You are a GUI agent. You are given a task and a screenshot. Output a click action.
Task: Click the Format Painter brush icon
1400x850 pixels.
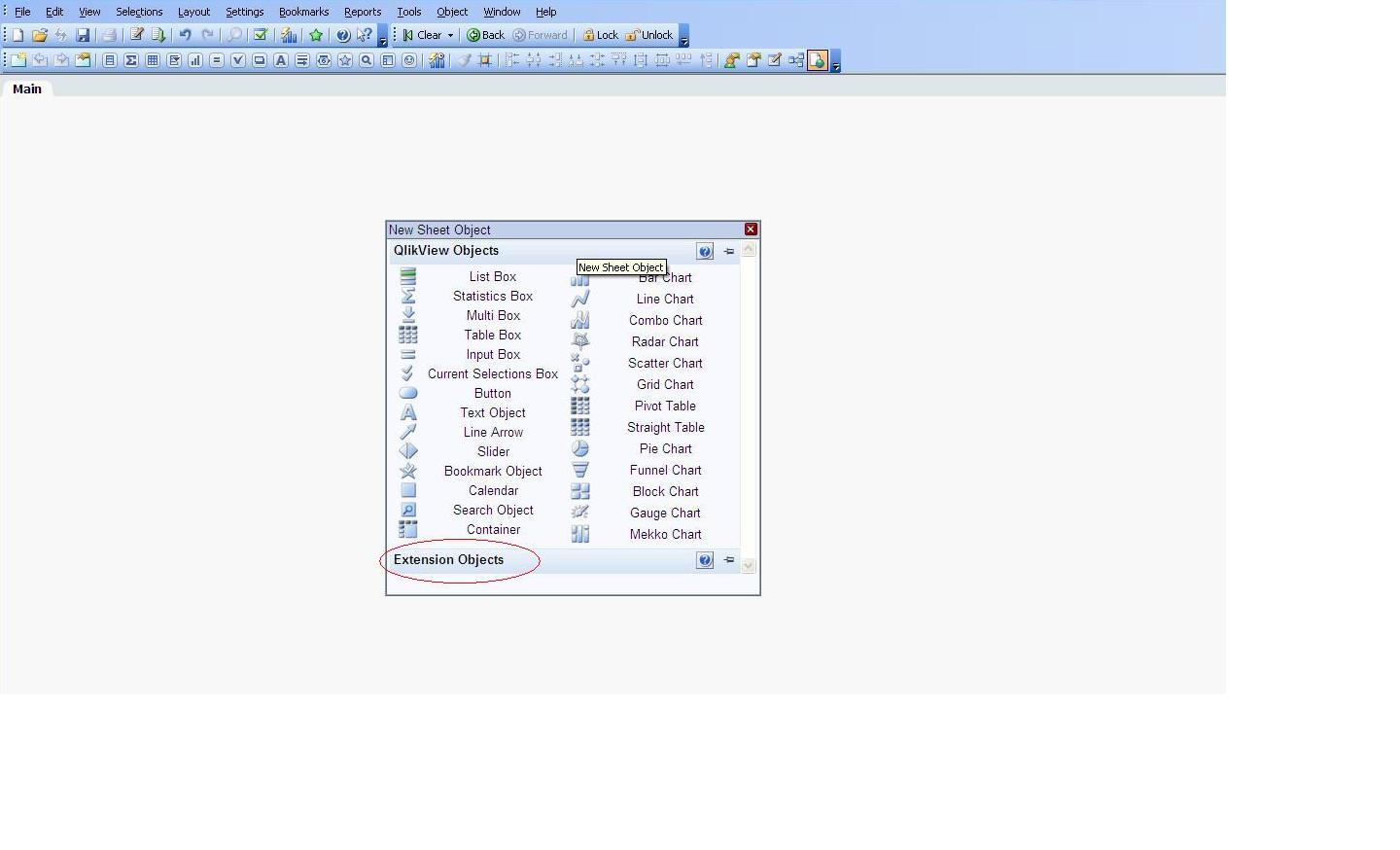coord(464,60)
